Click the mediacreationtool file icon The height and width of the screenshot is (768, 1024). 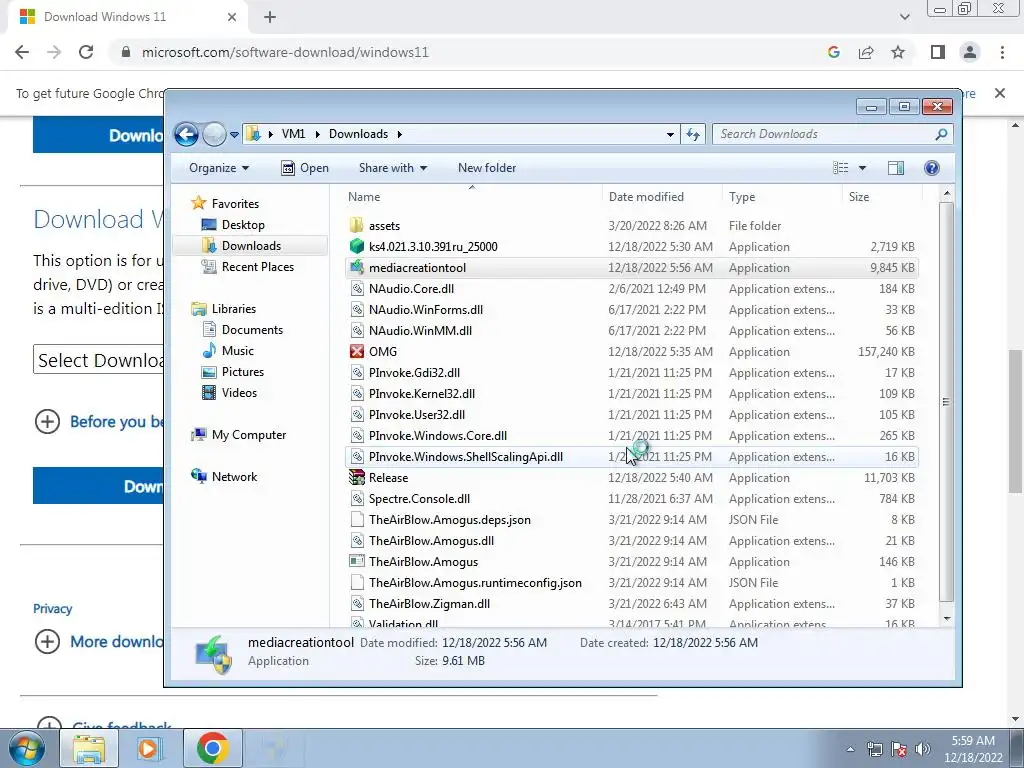click(357, 267)
